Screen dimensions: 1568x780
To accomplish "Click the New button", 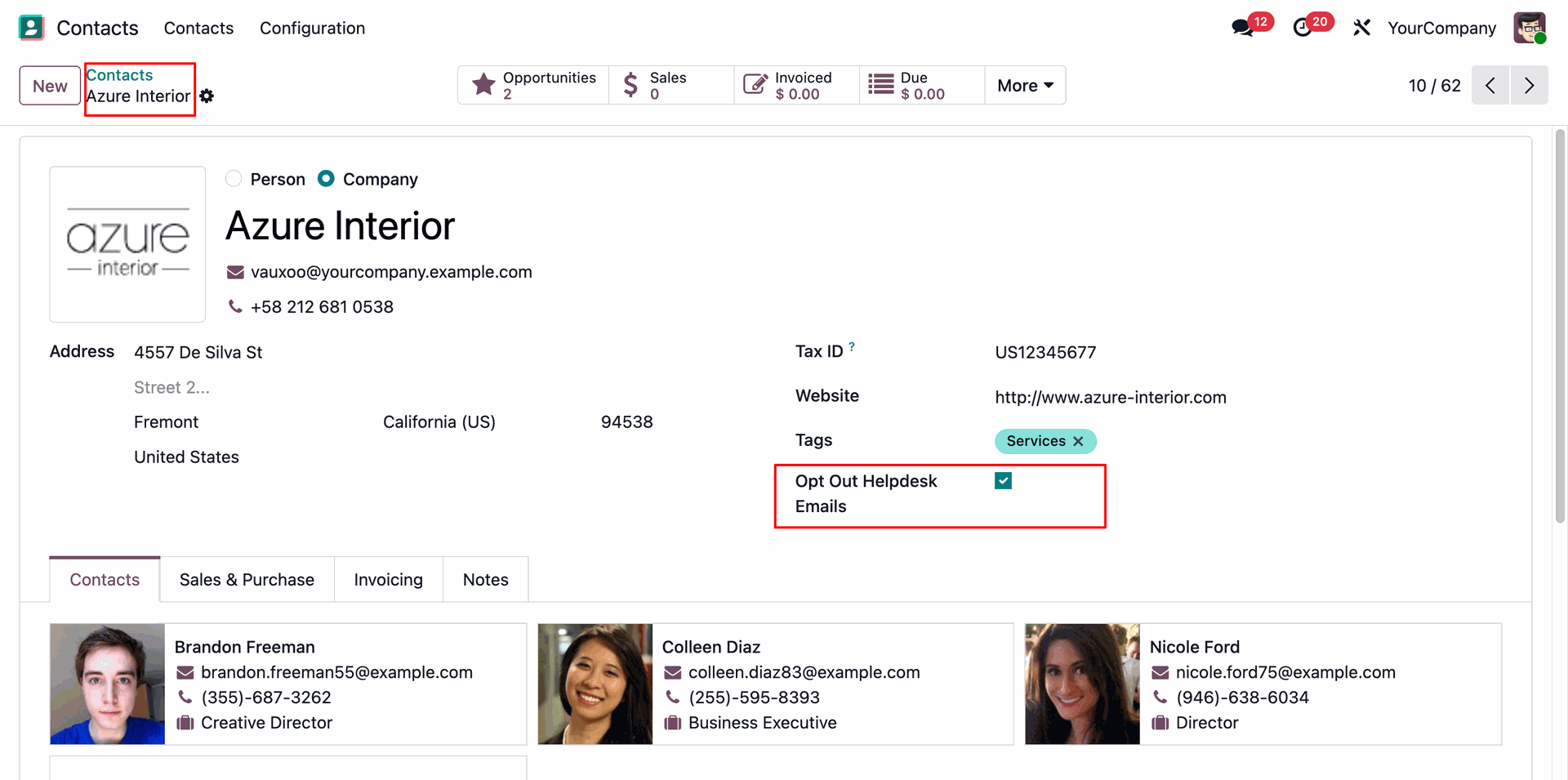I will pos(50,86).
